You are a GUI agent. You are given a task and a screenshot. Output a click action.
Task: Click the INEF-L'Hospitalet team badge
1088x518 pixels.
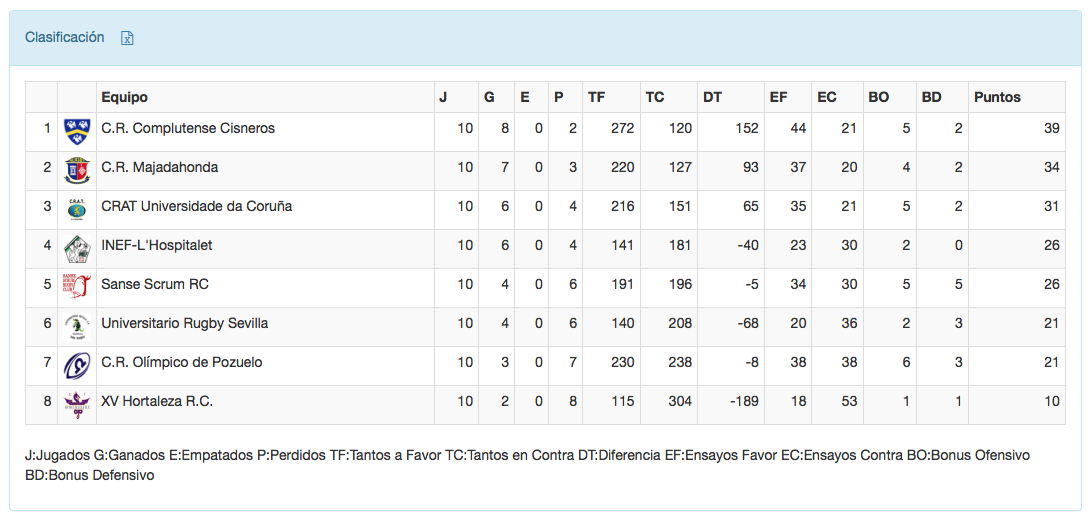tap(77, 247)
